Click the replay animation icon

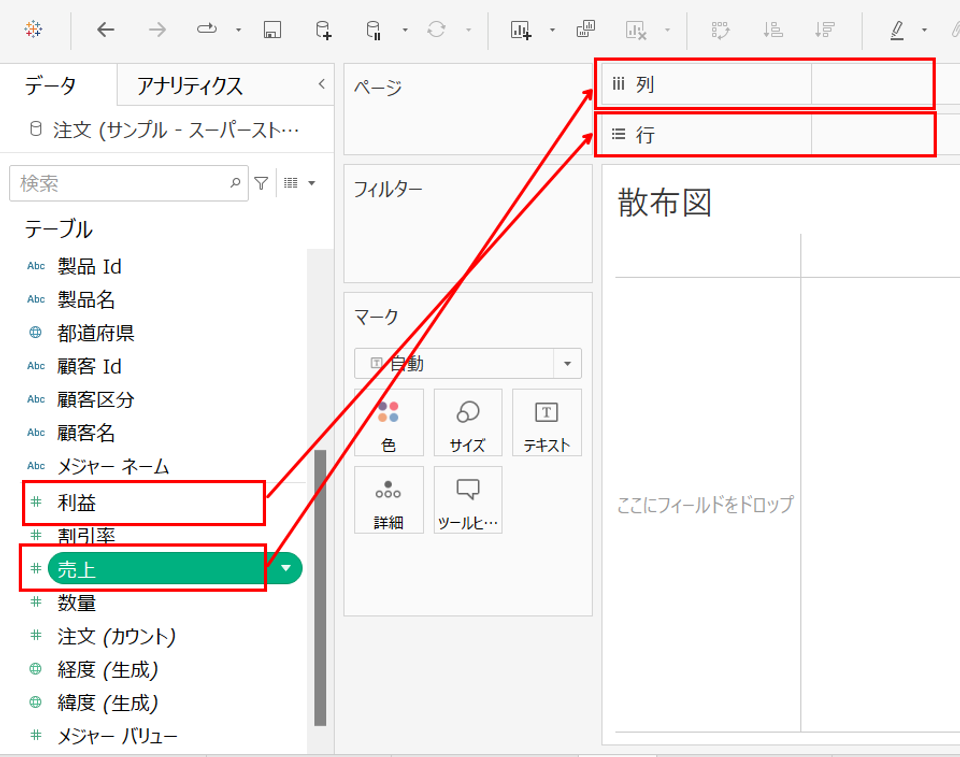(x=207, y=29)
